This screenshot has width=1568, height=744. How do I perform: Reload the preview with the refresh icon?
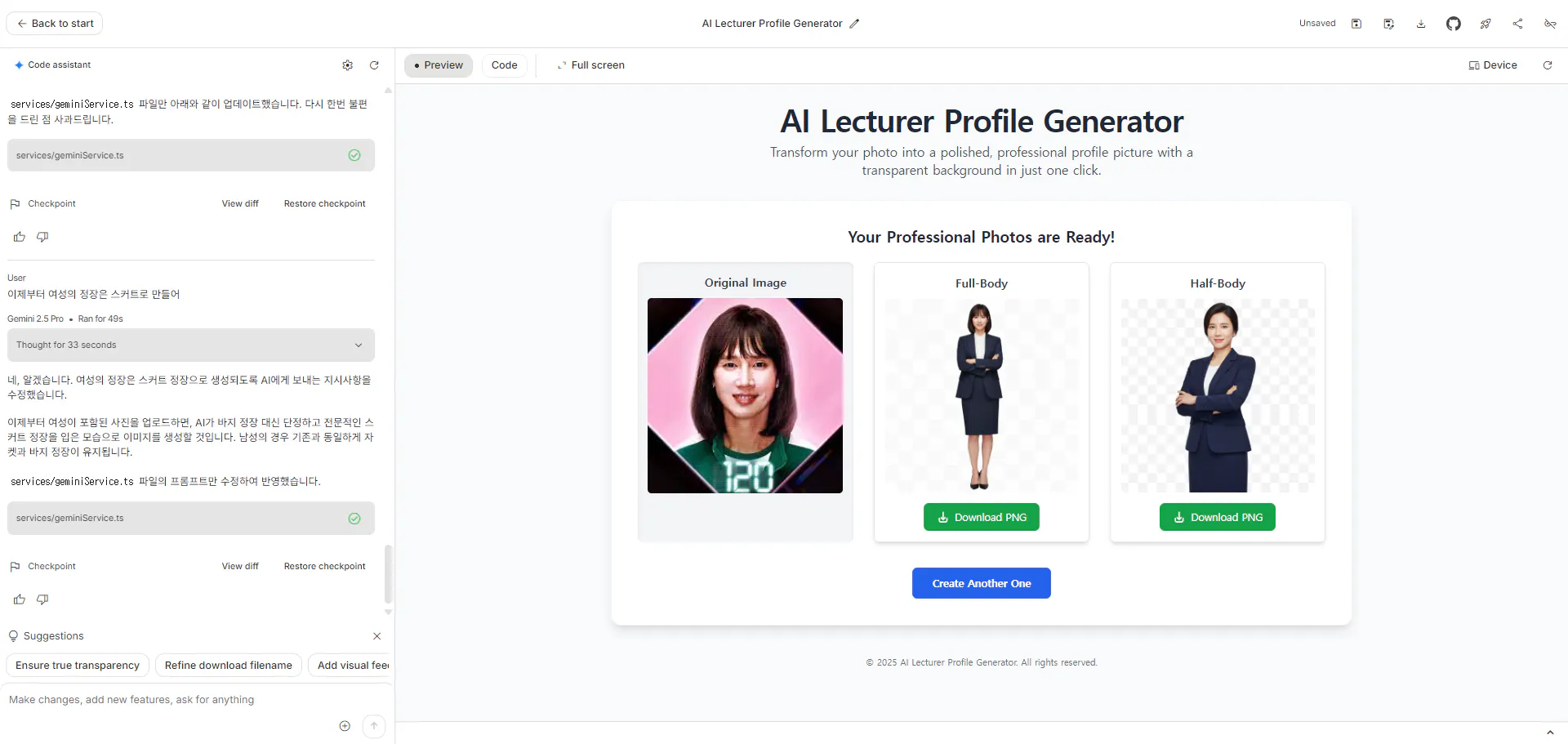click(1547, 65)
